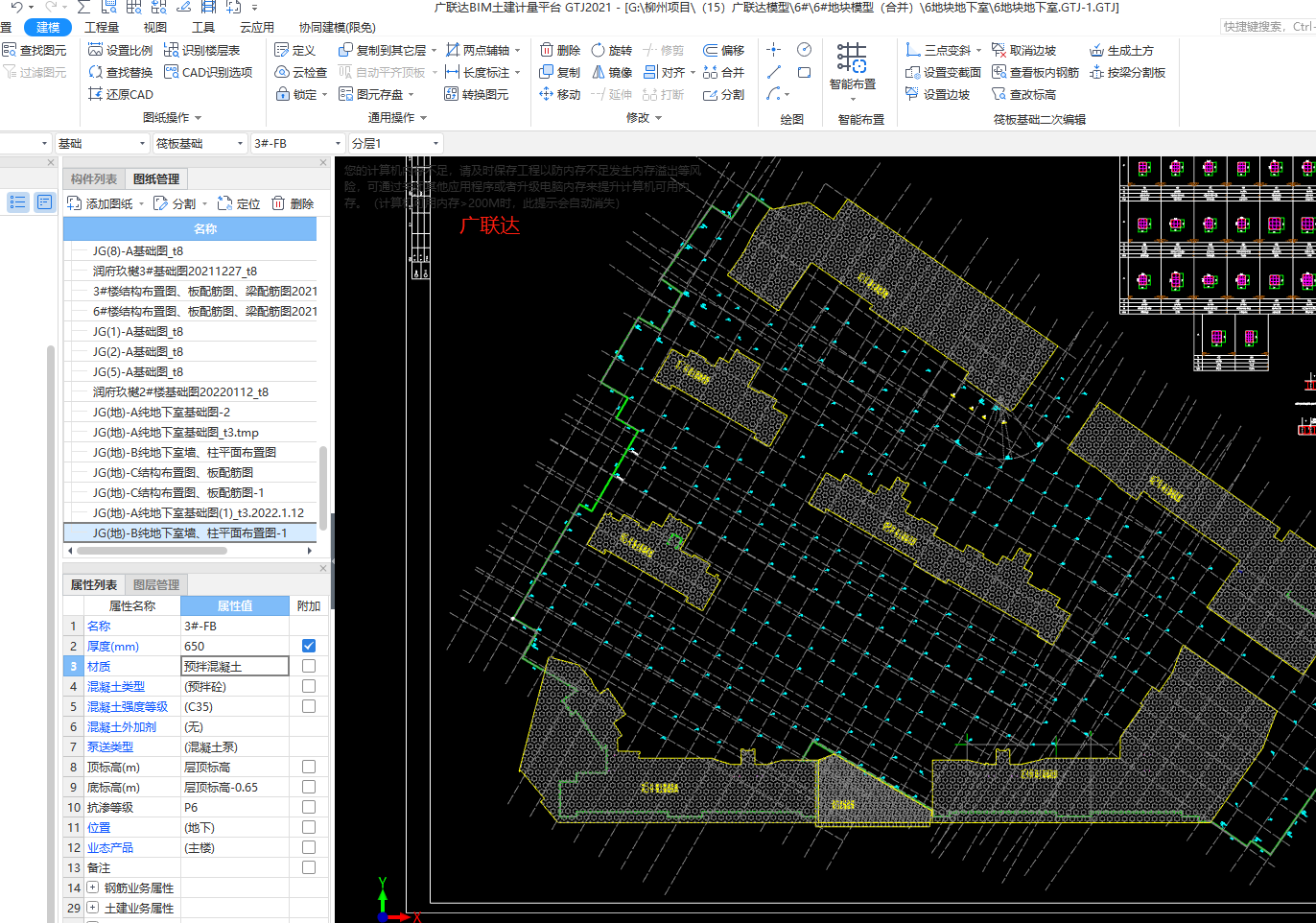Uncheck the 厚度(mm) attach checkbox
This screenshot has width=1316, height=923.
pyautogui.click(x=309, y=646)
